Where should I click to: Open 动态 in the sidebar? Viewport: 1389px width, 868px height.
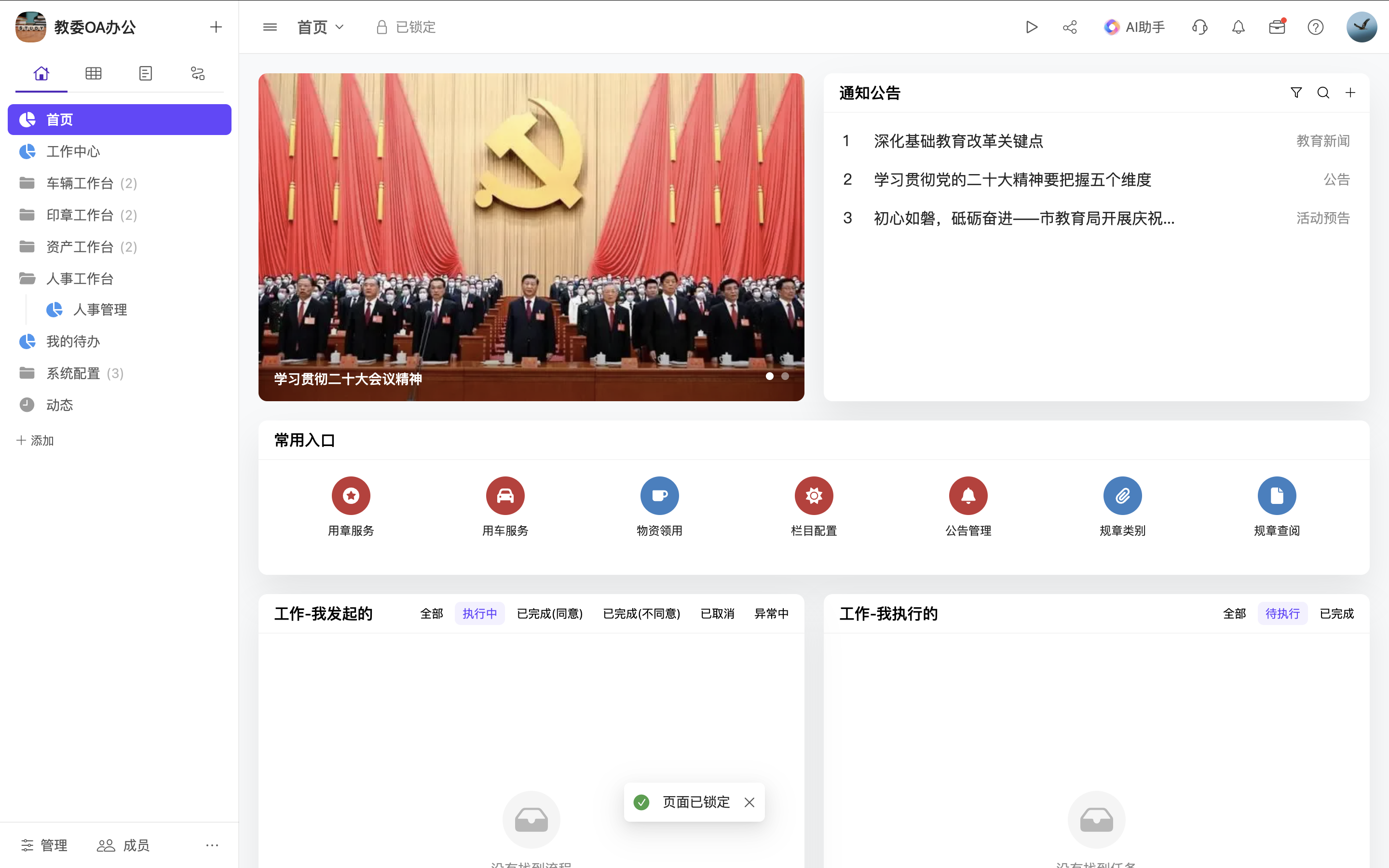point(120,405)
